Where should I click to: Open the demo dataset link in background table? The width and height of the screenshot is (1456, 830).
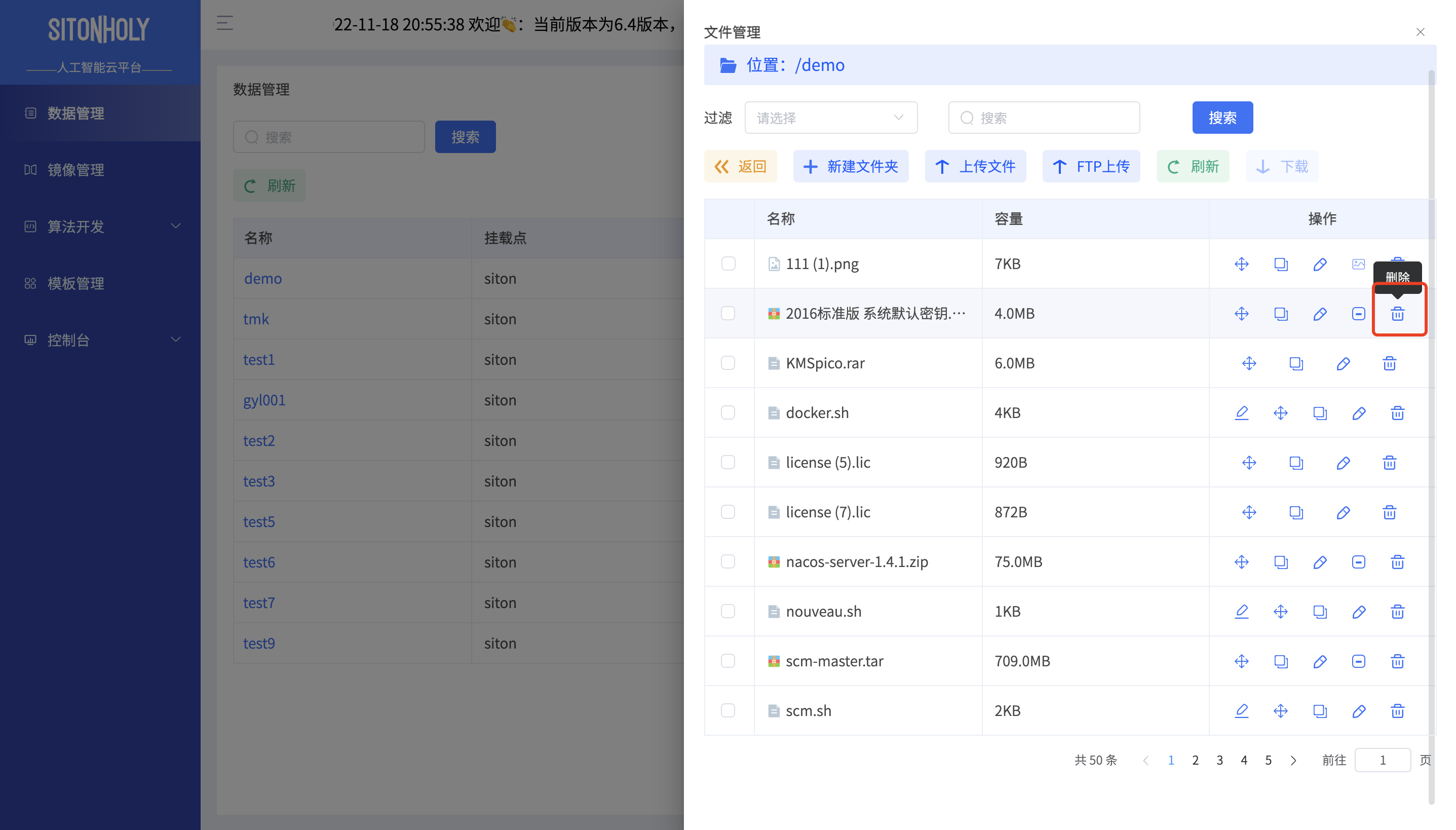click(263, 278)
